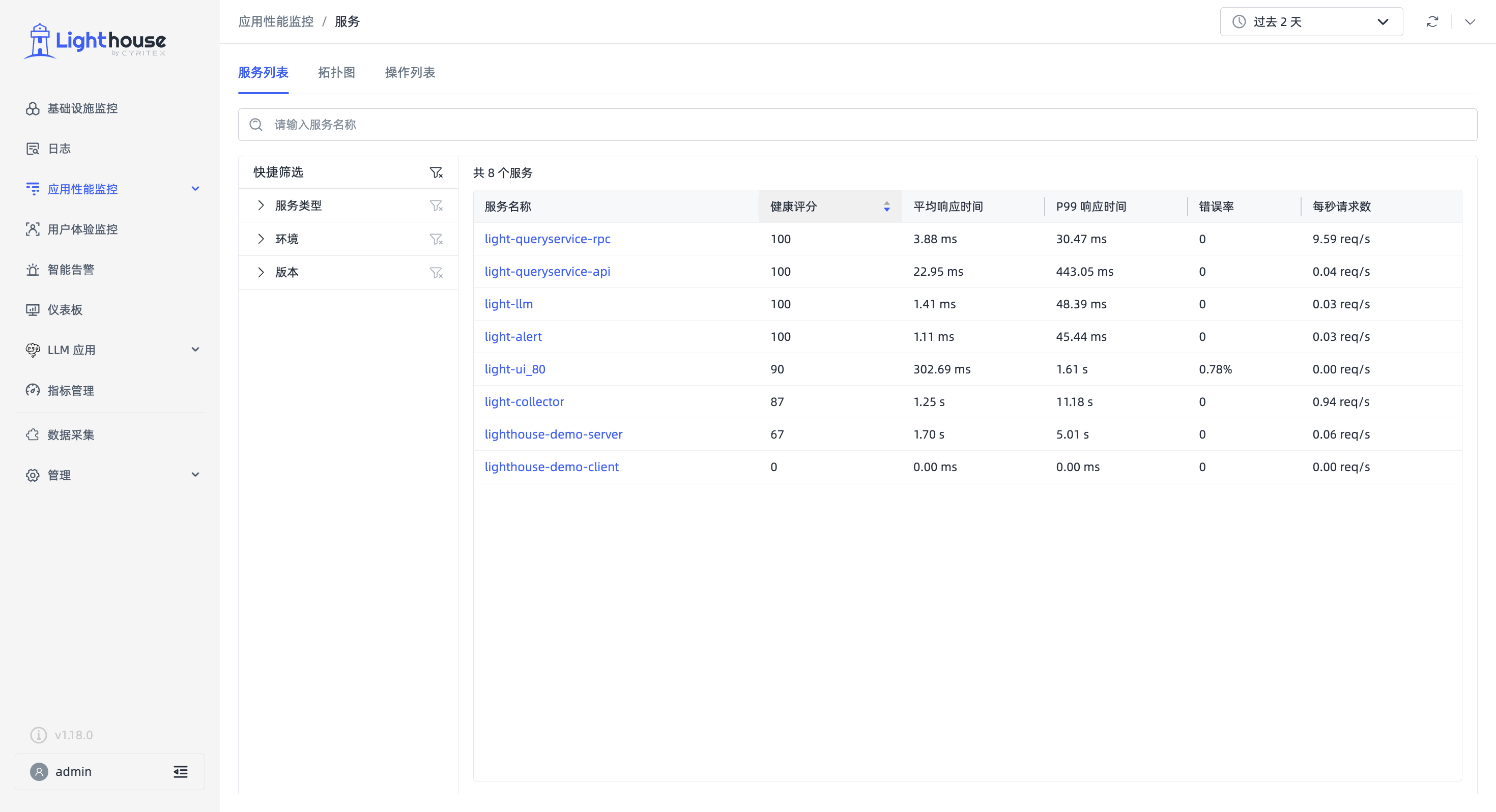
Task: Open light-queryservice-api service link
Action: 547,271
